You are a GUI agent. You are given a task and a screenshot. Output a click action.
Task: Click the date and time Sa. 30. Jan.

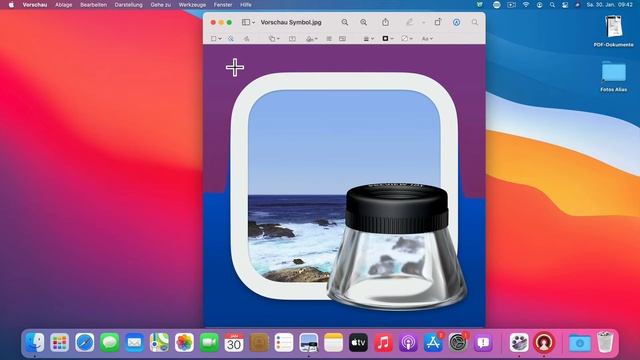point(609,5)
